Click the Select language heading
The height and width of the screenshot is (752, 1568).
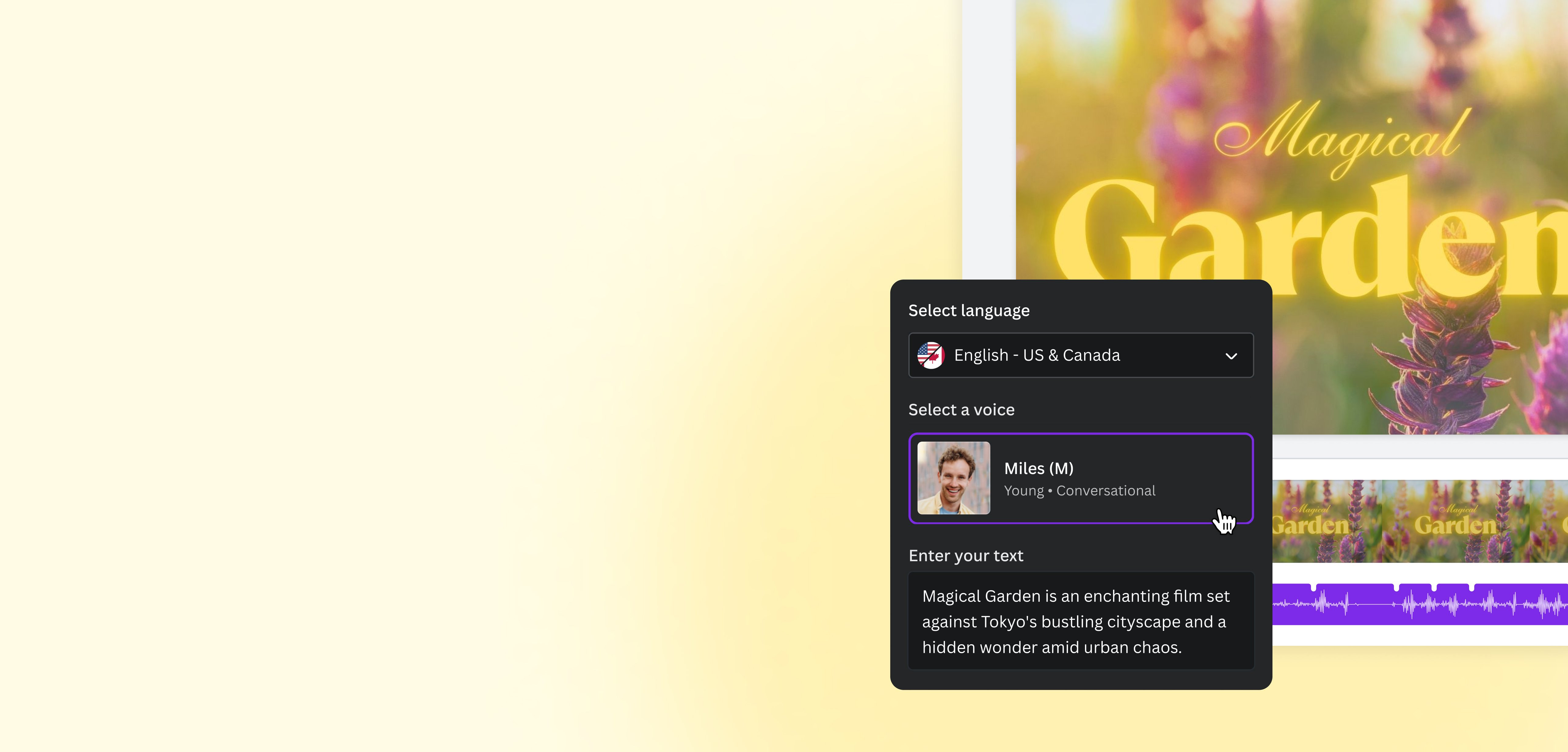[x=968, y=311]
